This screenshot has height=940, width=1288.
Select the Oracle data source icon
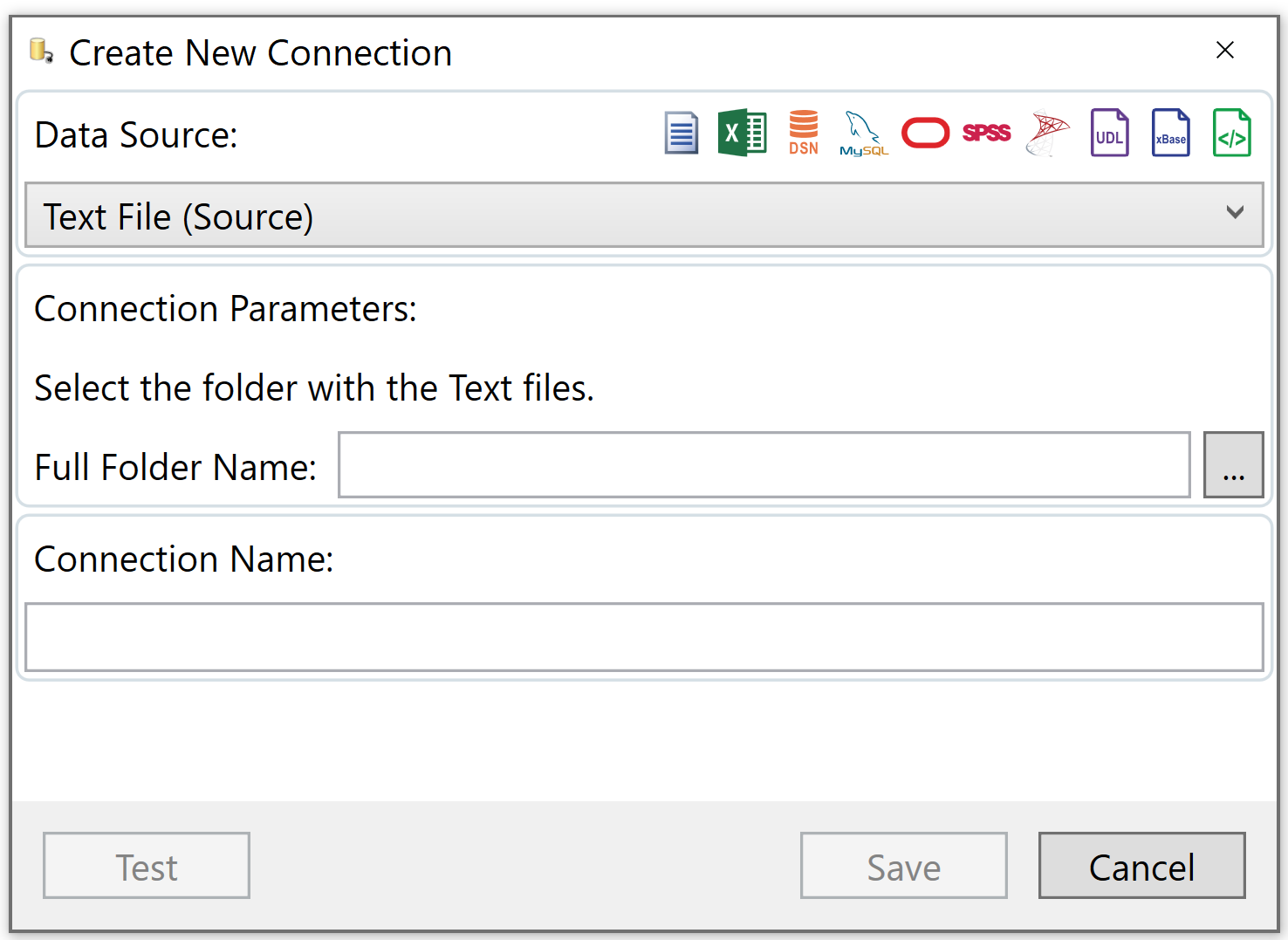coord(925,133)
